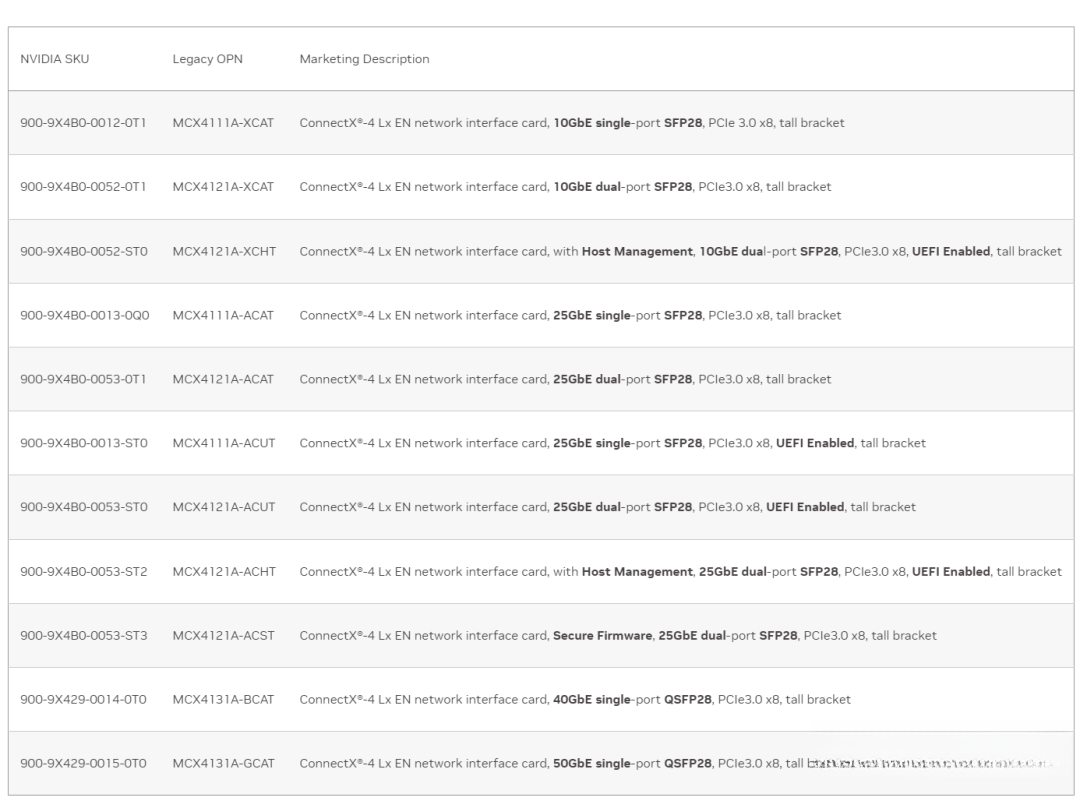Viewport: 1080px width, 801px height.
Task: Click Host Management 25GbE dual-port description
Action: click(681, 572)
